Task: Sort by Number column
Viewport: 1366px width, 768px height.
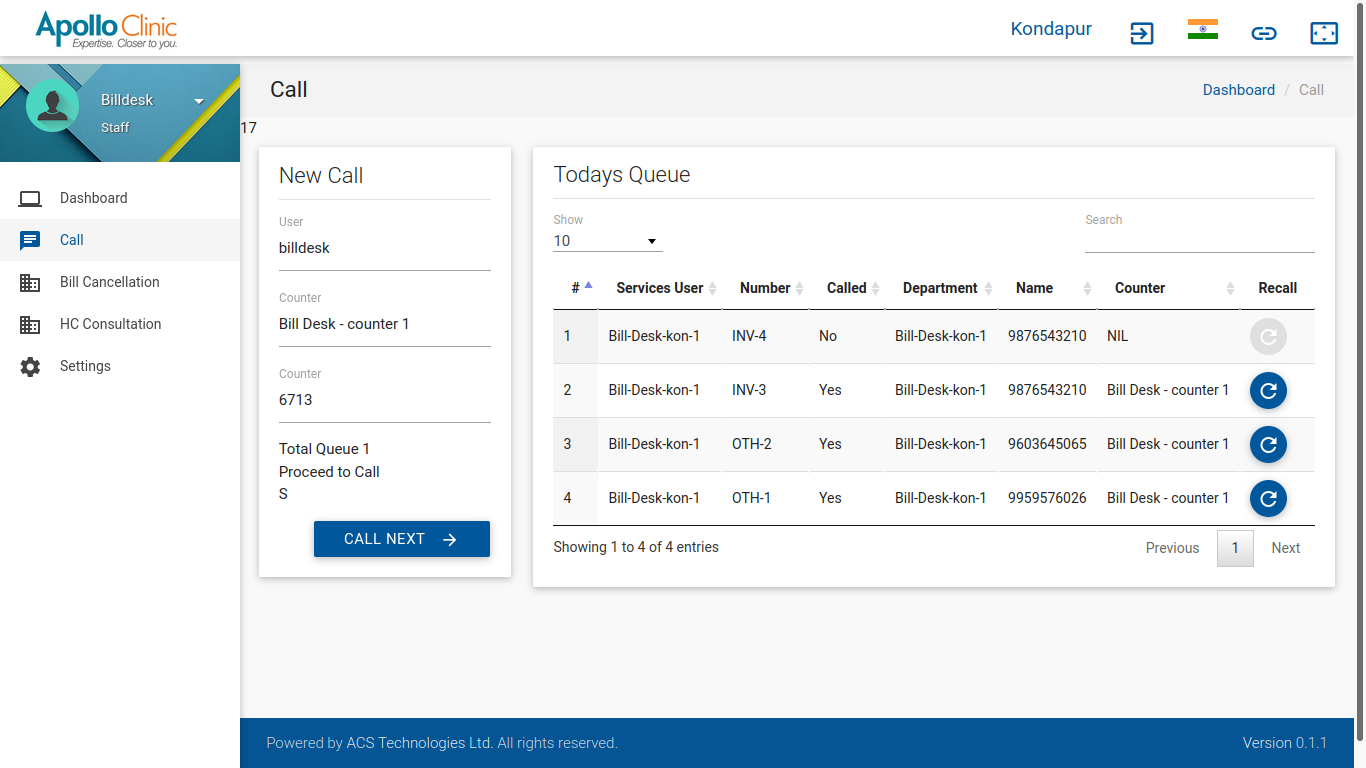Action: click(765, 288)
